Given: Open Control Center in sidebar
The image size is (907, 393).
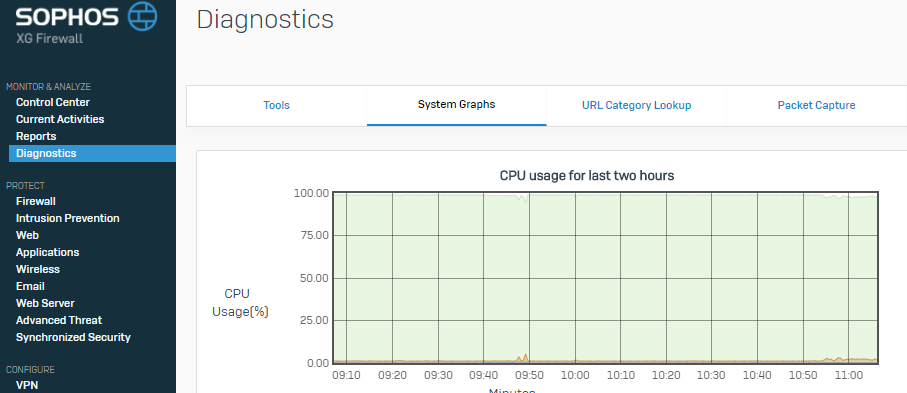Looking at the screenshot, I should pos(53,102).
